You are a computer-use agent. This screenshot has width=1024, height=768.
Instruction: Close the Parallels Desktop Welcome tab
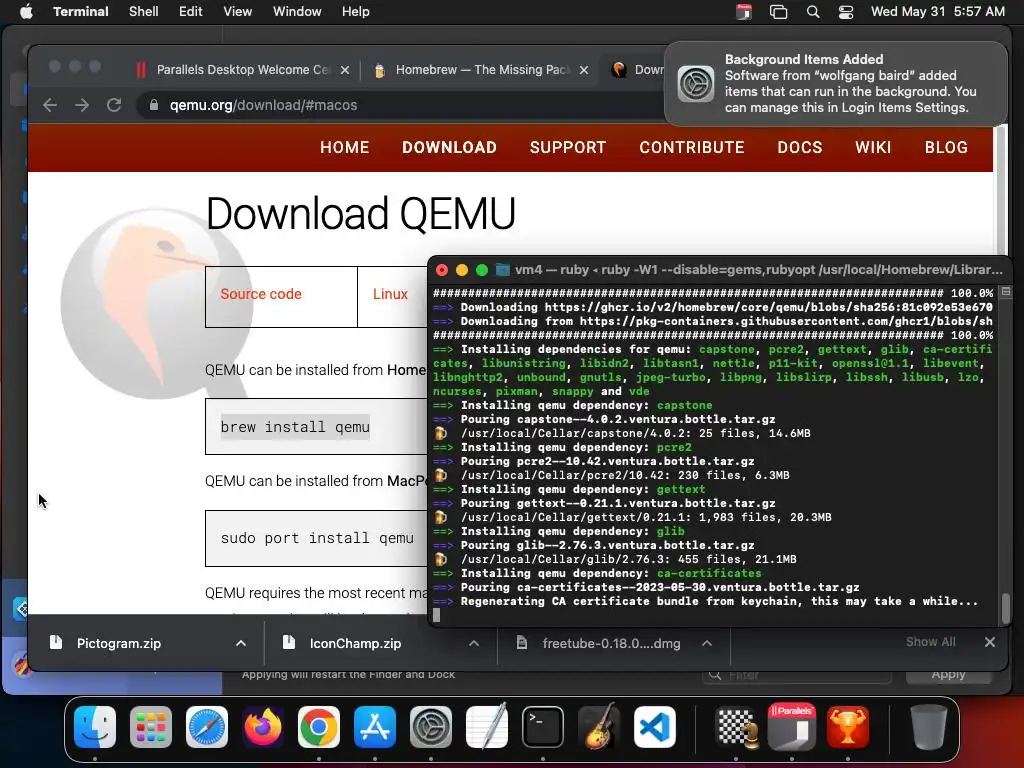pyautogui.click(x=345, y=70)
